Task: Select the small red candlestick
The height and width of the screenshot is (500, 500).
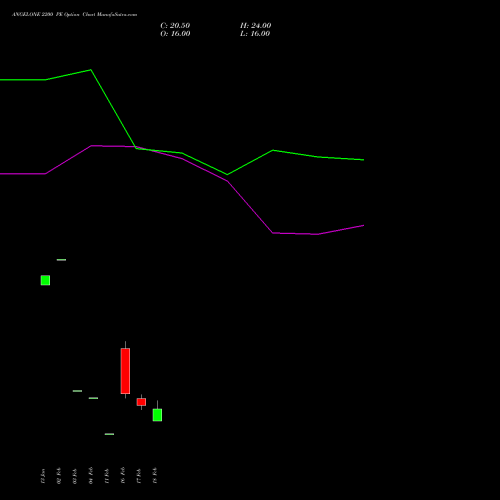Action: click(141, 402)
